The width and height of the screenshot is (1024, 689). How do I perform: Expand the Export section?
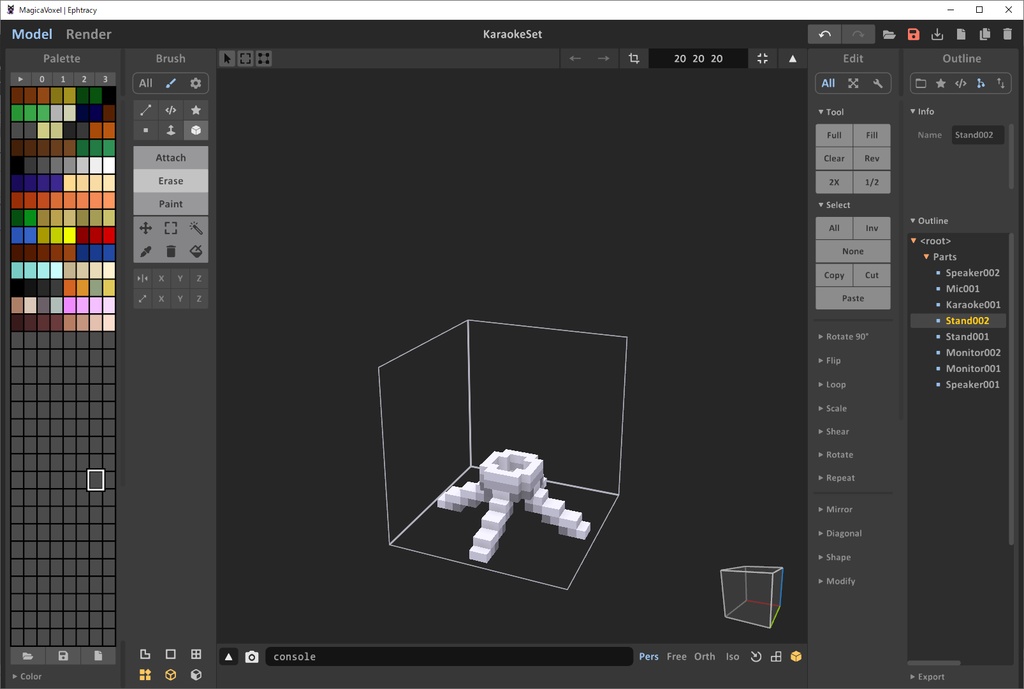tap(927, 677)
